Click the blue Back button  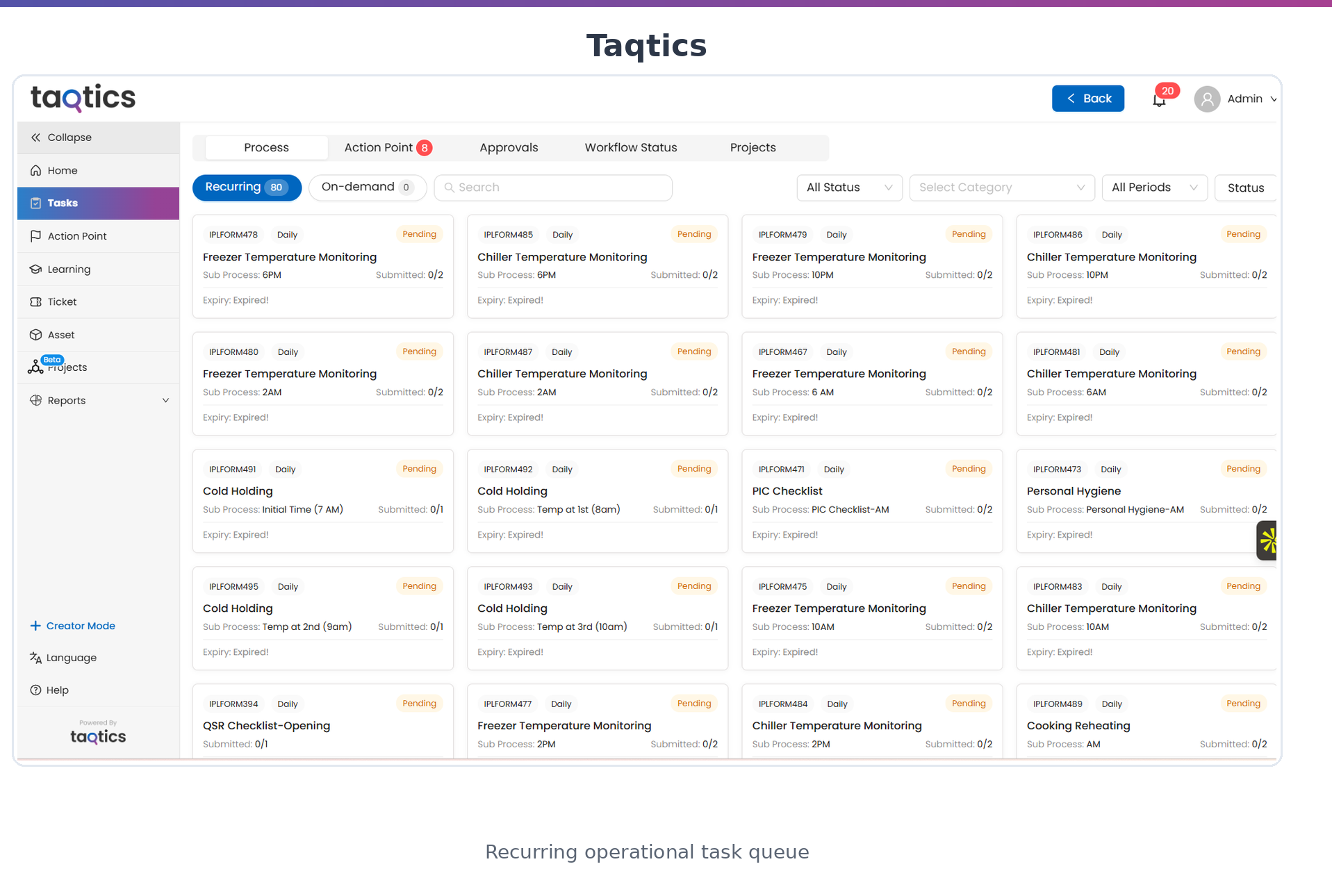(x=1087, y=99)
